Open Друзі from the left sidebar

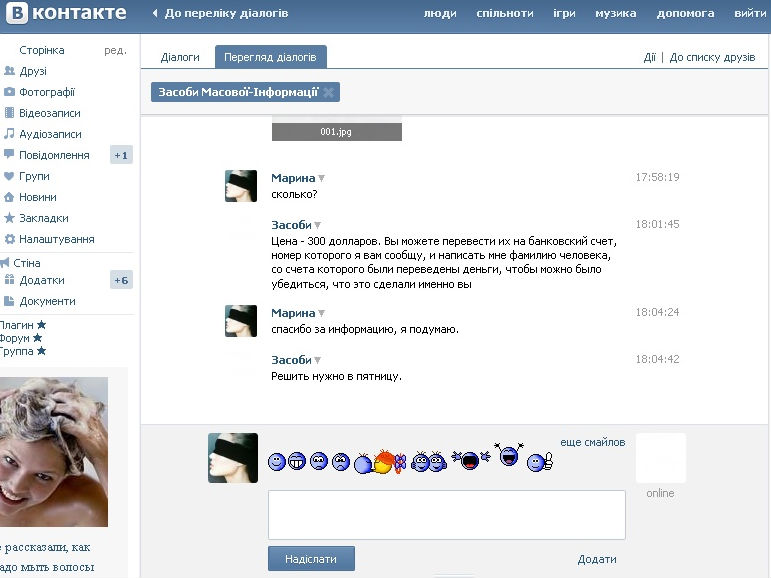(32, 71)
